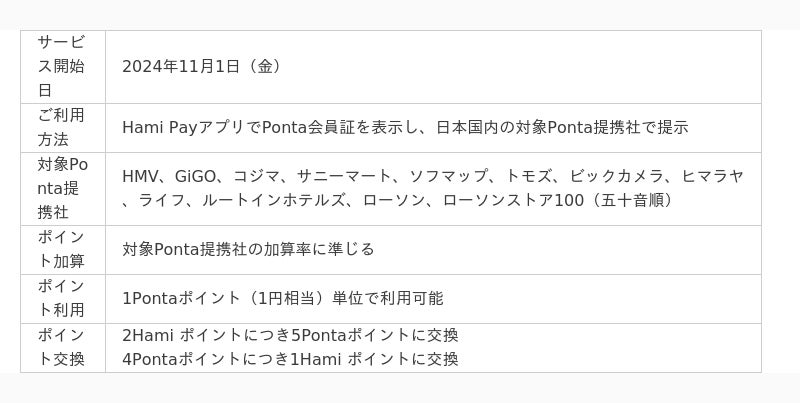Viewport: 800px width, 403px height.
Task: Click the date 2024年11月1日（金）
Action: coord(201,66)
